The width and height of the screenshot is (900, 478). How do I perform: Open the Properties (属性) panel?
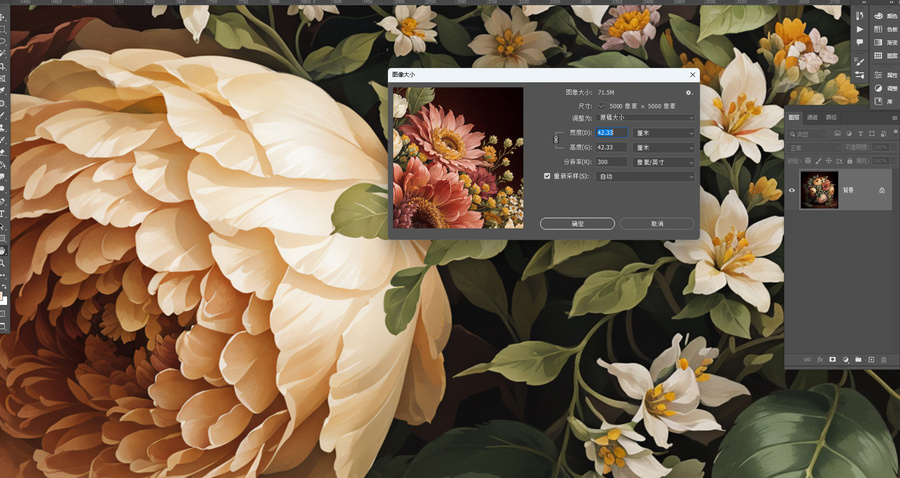[x=885, y=75]
